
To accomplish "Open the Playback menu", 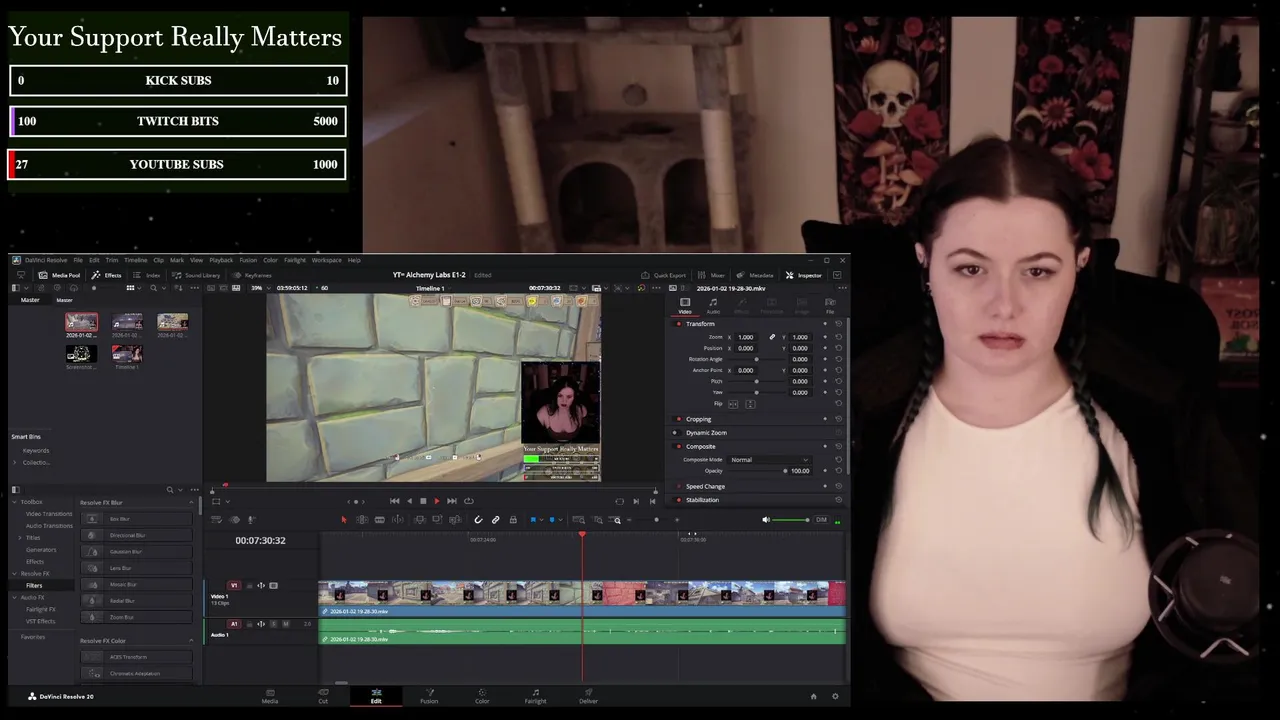I will pyautogui.click(x=221, y=260).
